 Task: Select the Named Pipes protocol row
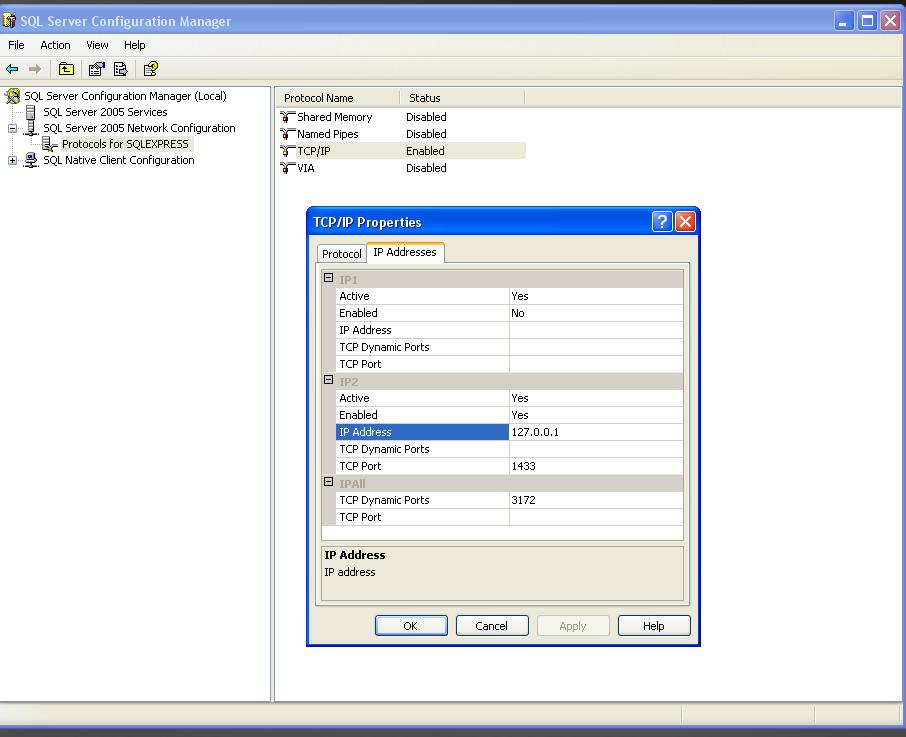point(403,134)
